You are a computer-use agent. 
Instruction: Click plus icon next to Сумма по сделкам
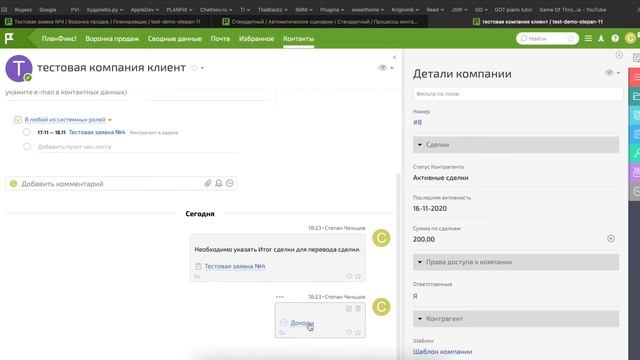click(x=611, y=238)
